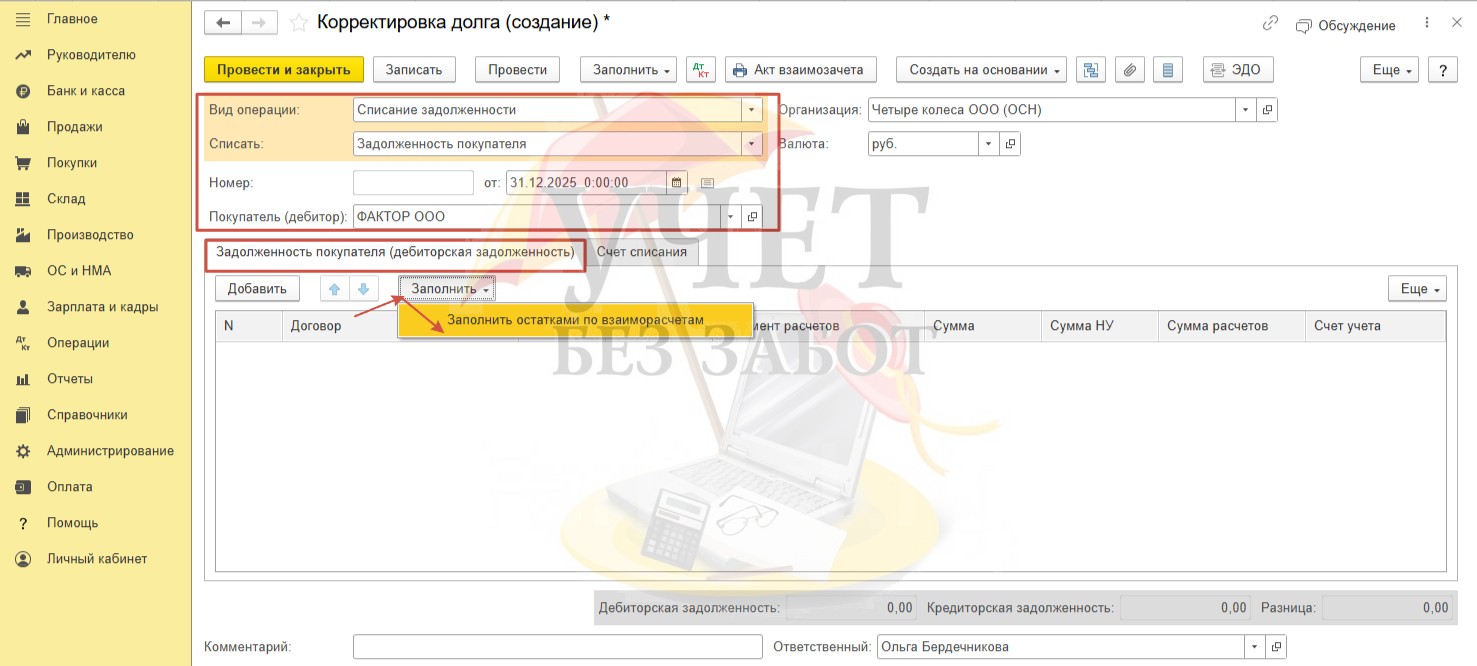This screenshot has width=1477, height=666.
Task: Navigate back with the left arrow button
Action: coord(223,22)
